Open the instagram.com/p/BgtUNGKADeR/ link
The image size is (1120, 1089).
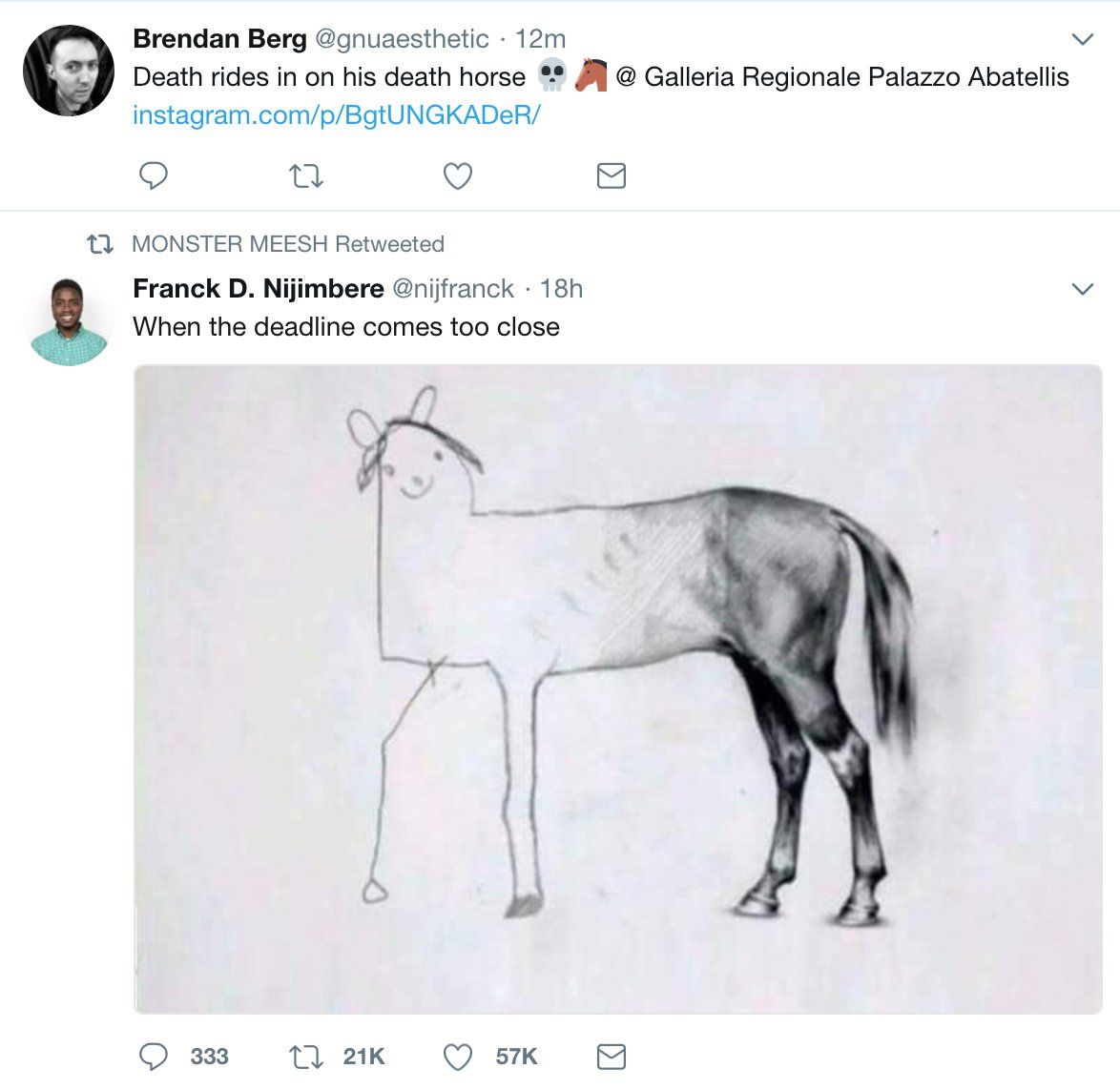coord(337,115)
